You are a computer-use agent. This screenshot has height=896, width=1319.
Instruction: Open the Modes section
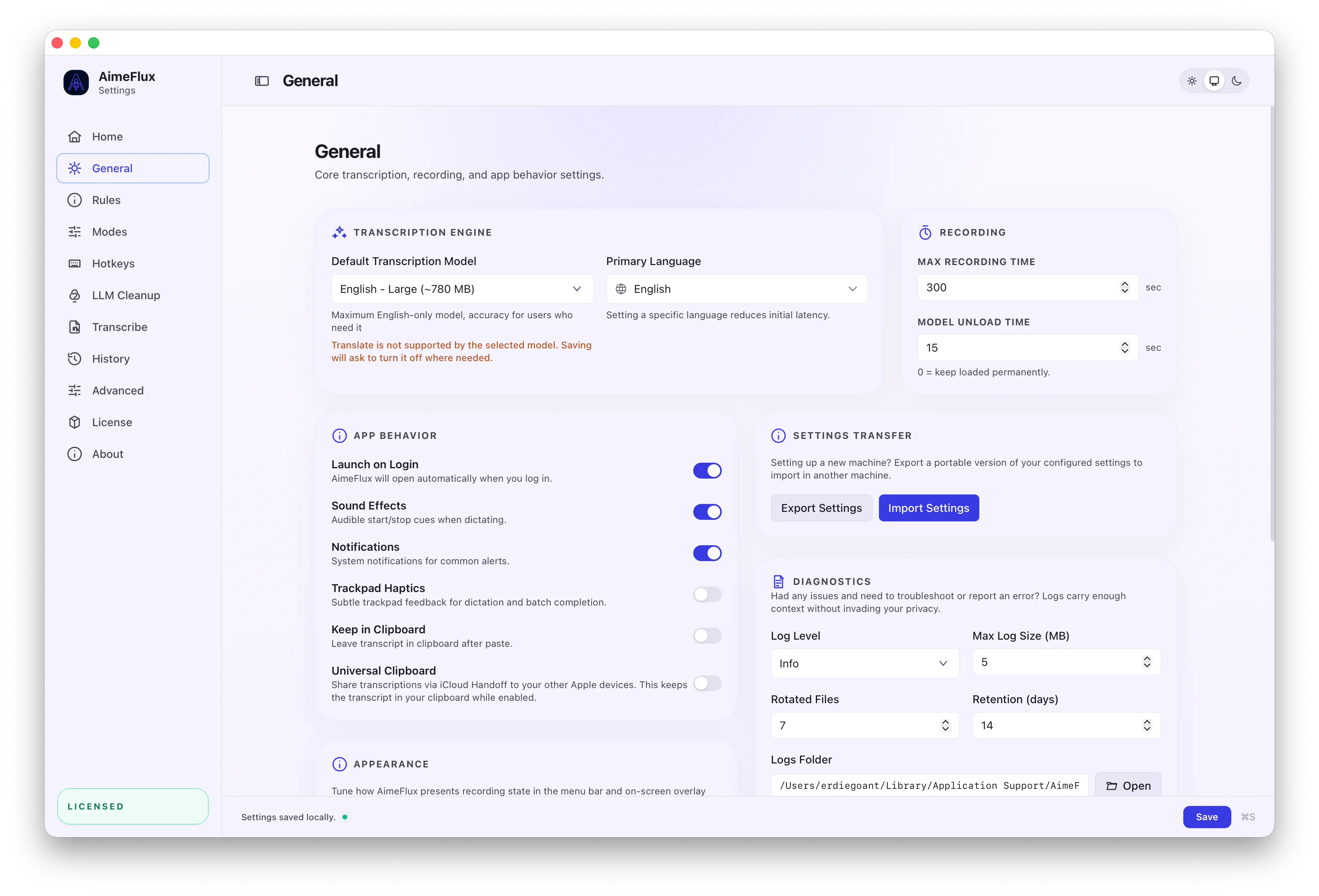[x=133, y=232]
